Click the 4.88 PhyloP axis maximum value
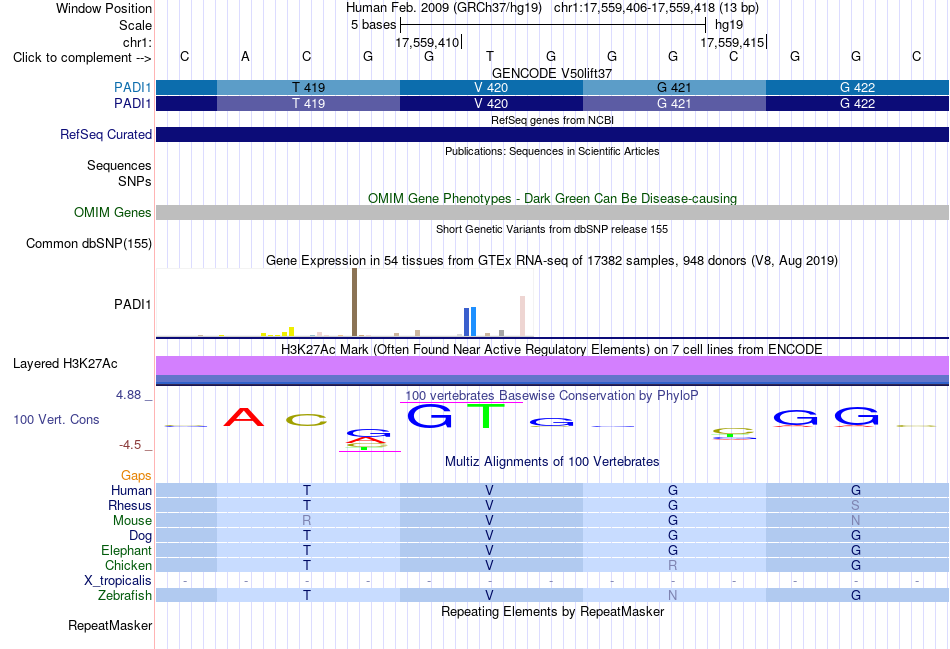Image resolution: width=950 pixels, height=649 pixels. (x=128, y=395)
